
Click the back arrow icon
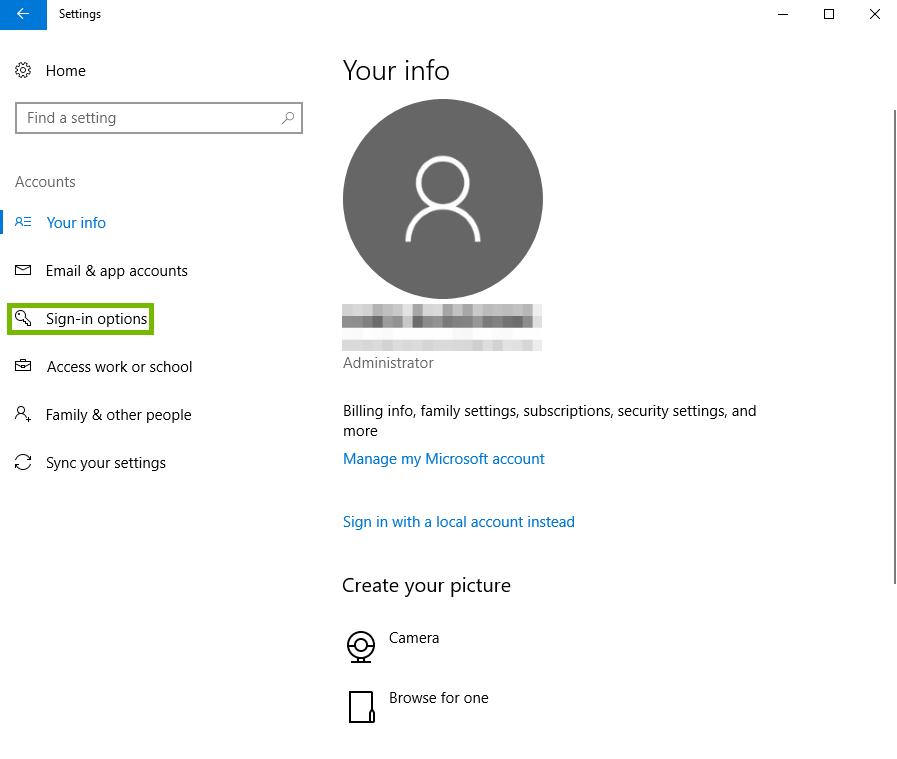[22, 14]
